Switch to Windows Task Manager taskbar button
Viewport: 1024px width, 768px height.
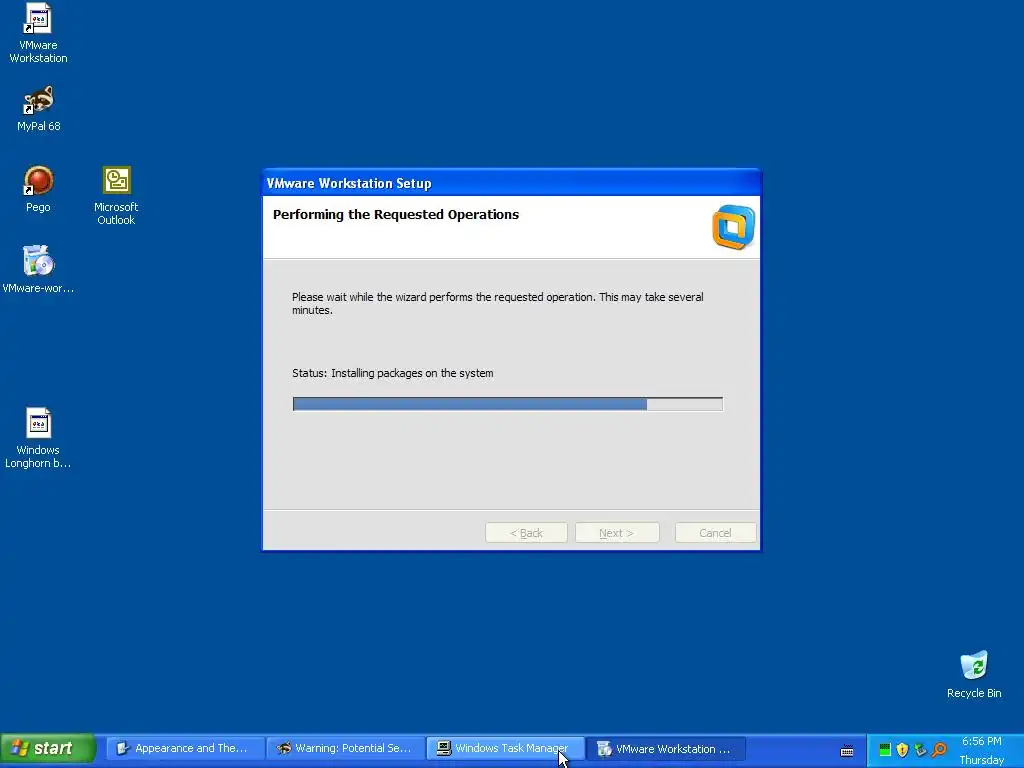tap(505, 748)
